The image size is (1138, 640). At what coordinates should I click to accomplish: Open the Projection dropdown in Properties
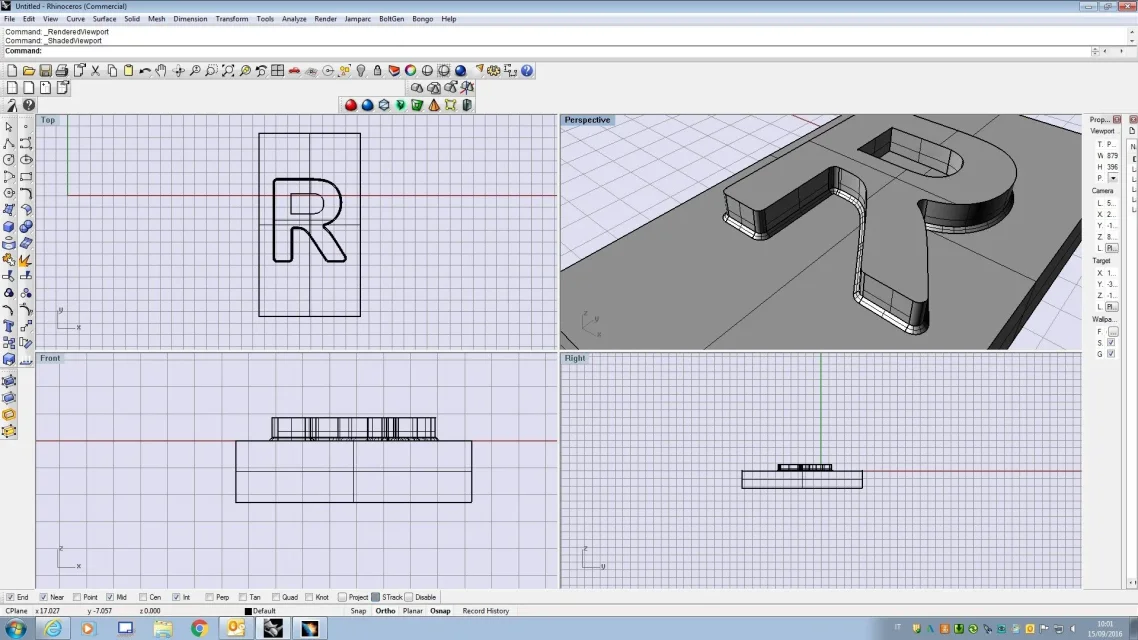[1113, 179]
